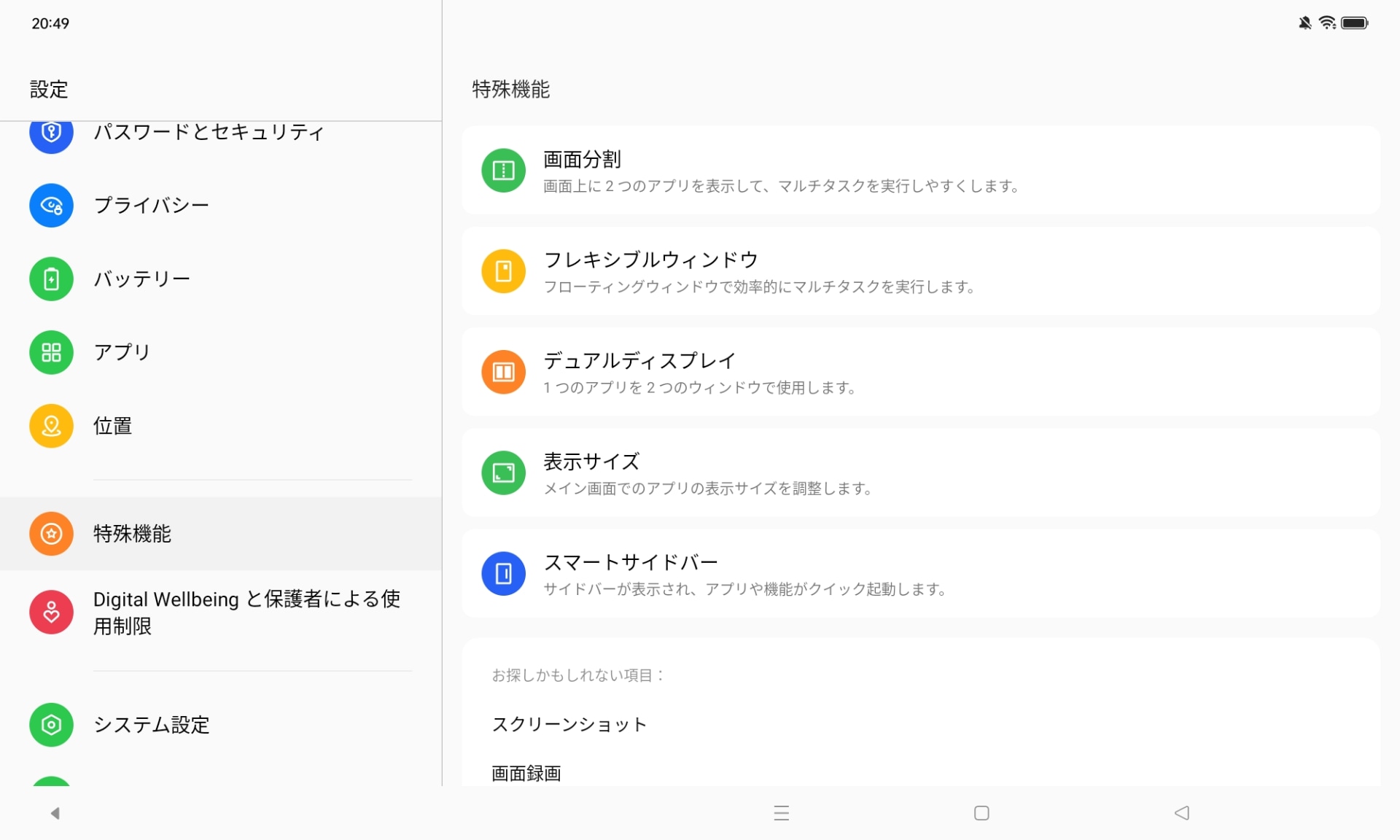Select the バッテリー (Battery) icon in sidebar
This screenshot has width=1400, height=840.
[51, 279]
